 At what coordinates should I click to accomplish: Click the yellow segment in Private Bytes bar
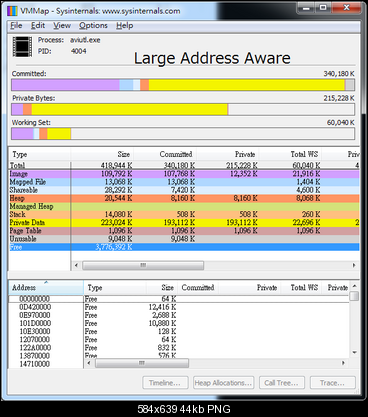tap(130, 109)
